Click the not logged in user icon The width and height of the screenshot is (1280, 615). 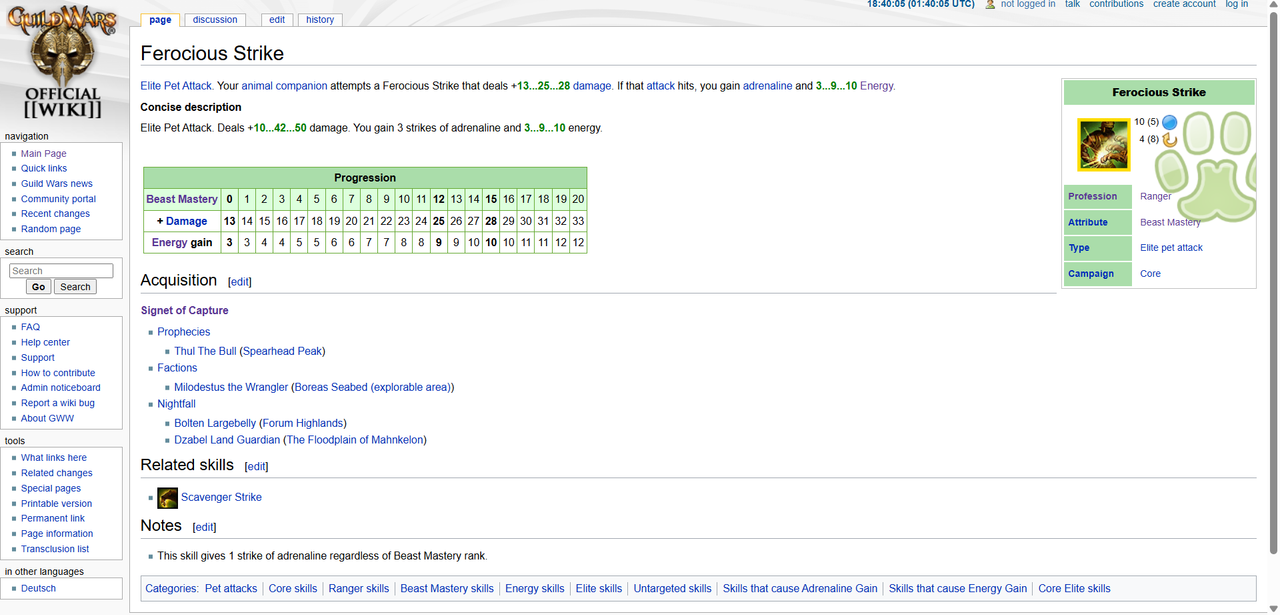pos(990,5)
